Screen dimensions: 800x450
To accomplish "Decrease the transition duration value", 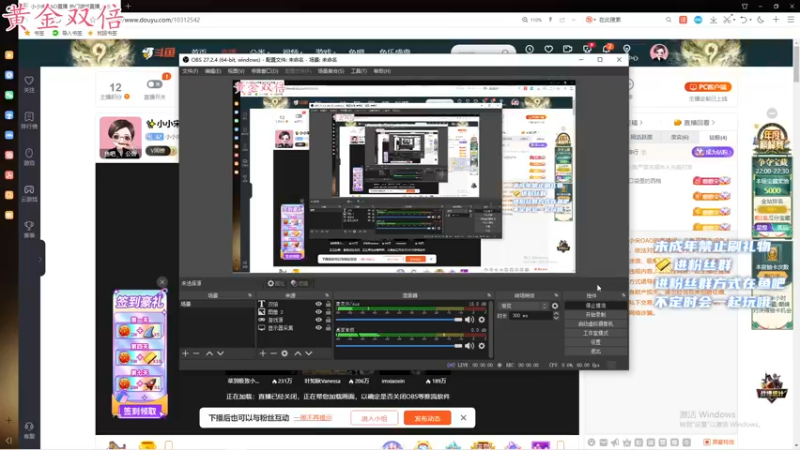I will 556,318.
